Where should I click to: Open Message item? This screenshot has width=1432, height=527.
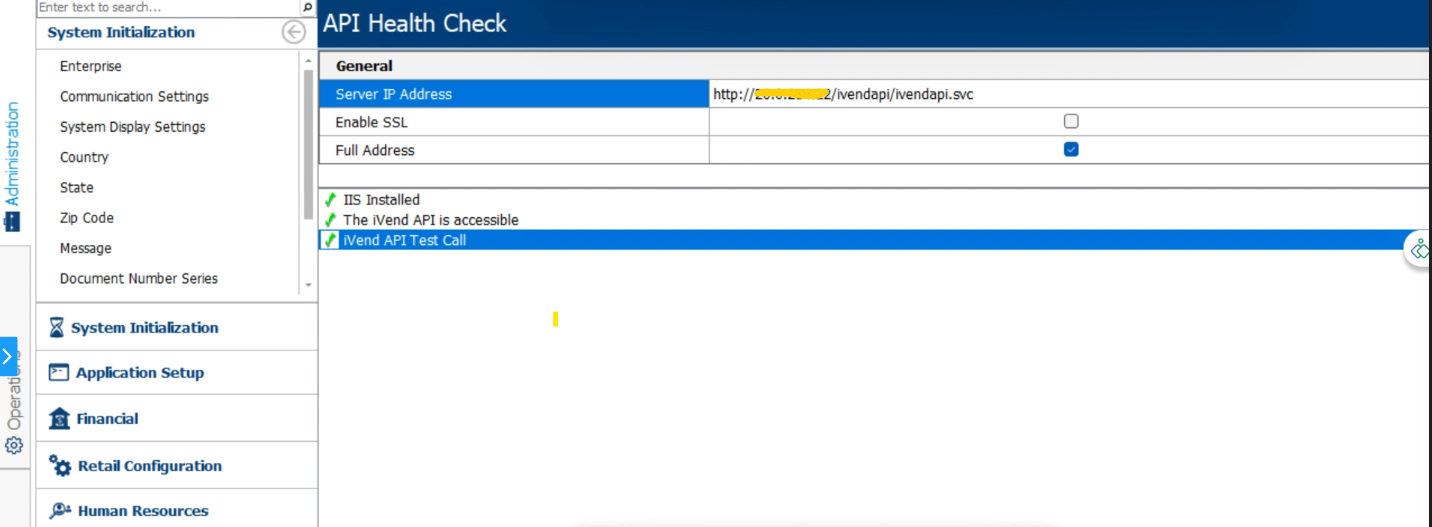click(x=86, y=248)
